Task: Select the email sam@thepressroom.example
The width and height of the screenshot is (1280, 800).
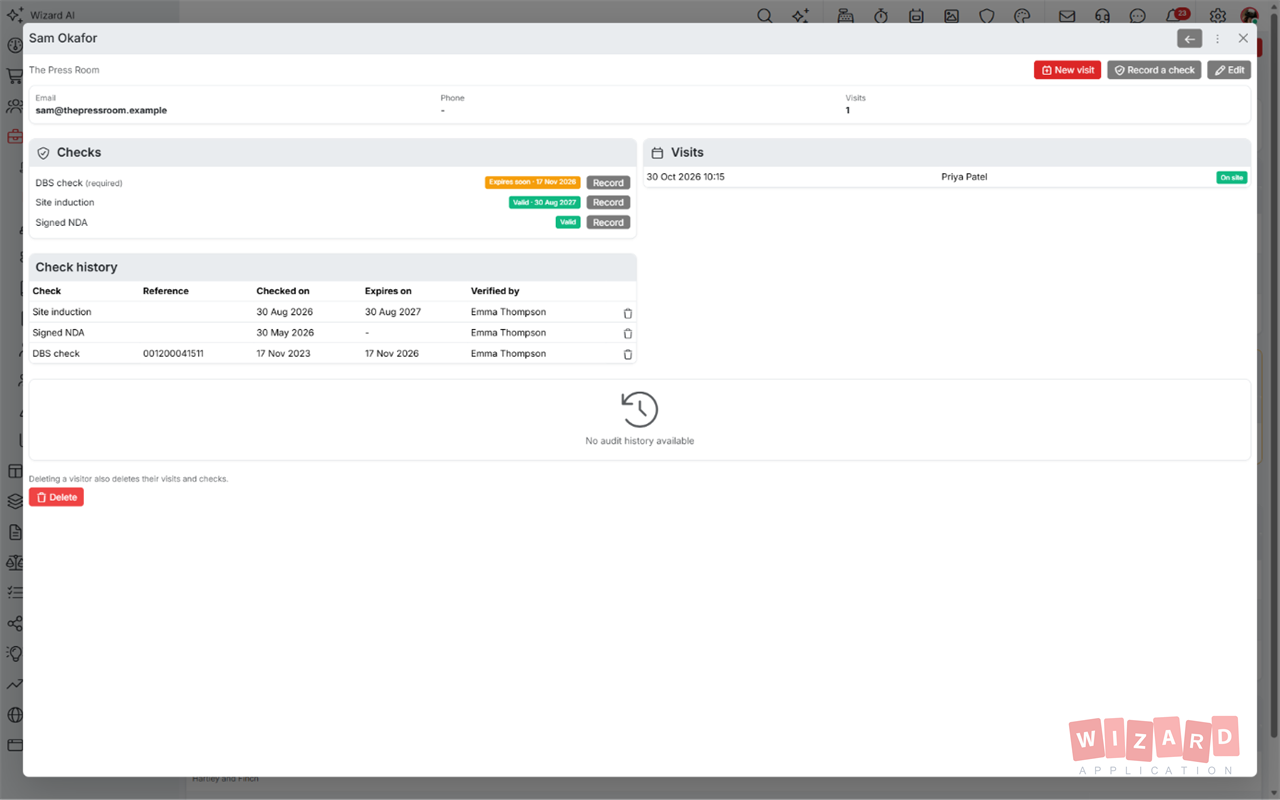Action: pyautogui.click(x=101, y=110)
